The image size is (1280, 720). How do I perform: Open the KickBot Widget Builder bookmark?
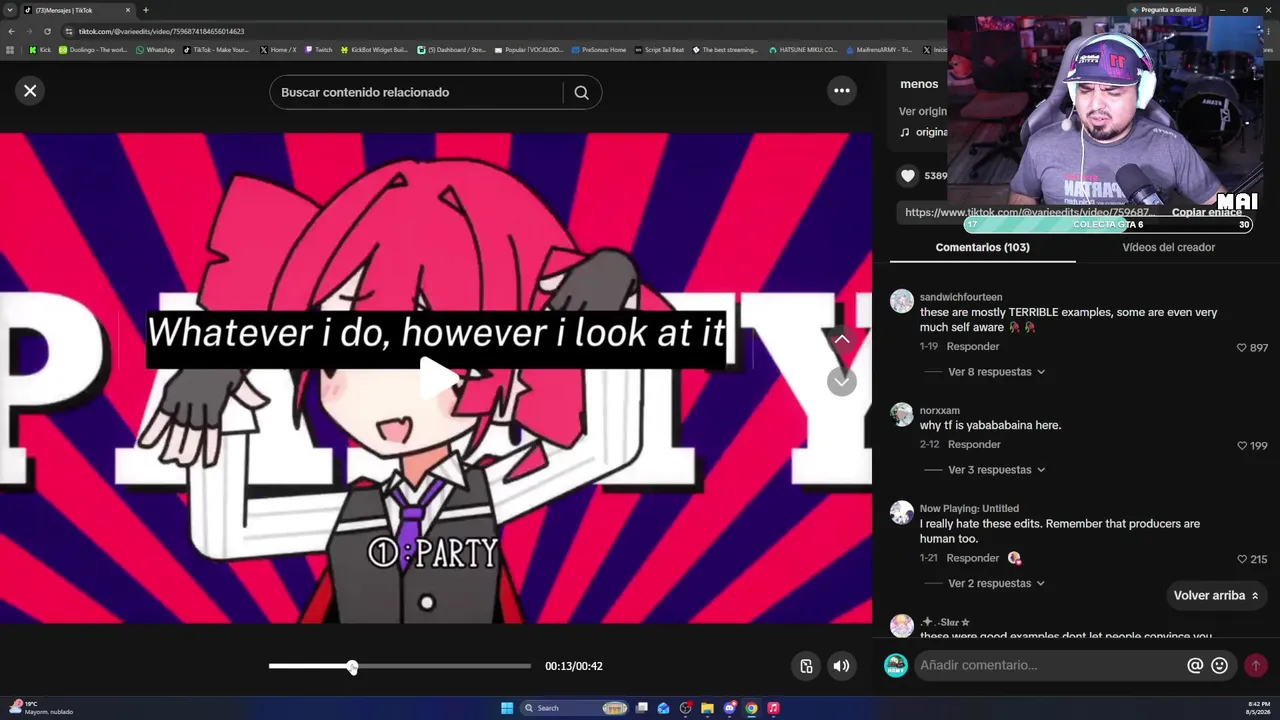click(x=375, y=50)
